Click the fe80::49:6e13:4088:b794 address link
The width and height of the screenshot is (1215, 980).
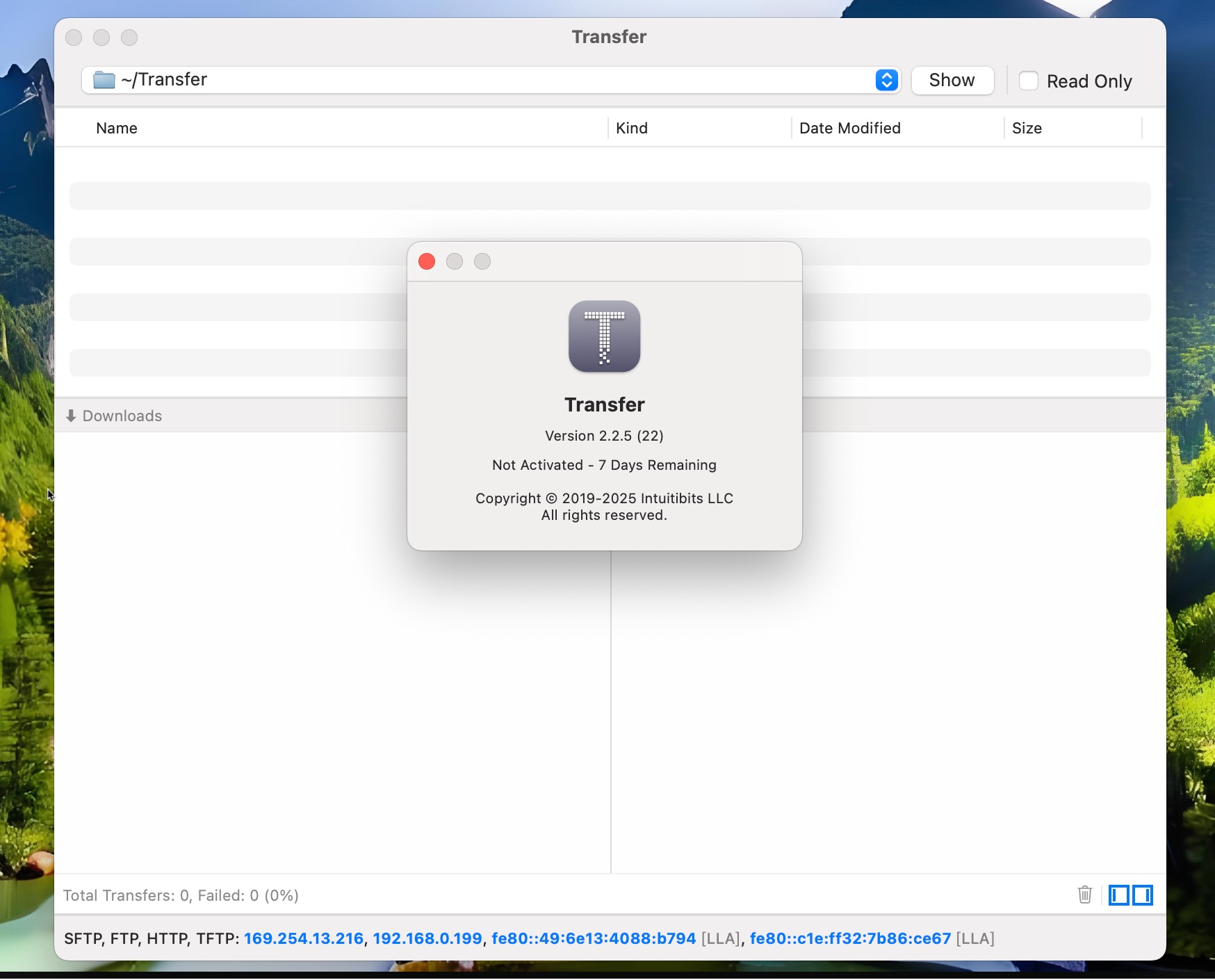coord(594,938)
